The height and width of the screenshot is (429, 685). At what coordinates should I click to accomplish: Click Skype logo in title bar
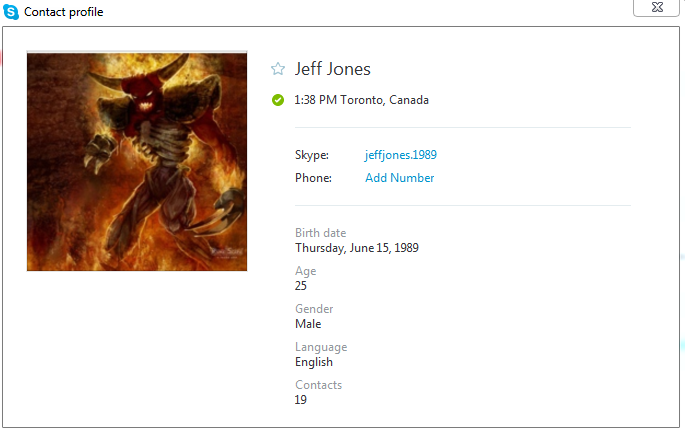click(x=11, y=12)
